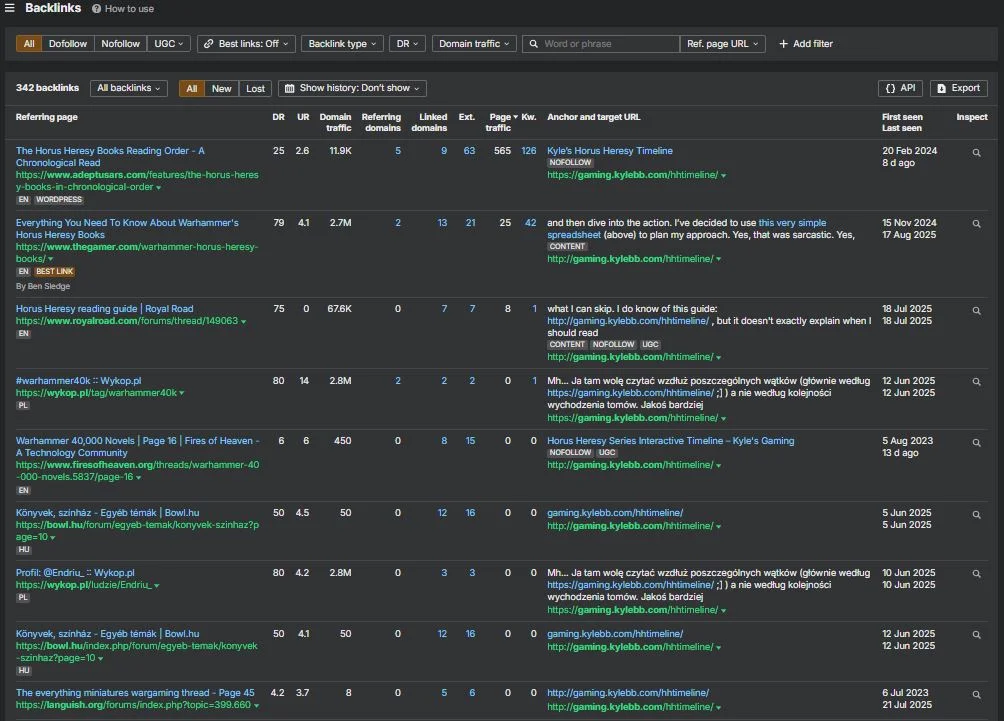Open Warhammer 40,000 Novels Page 16 link
Screen dimensions: 1004x721
tap(137, 447)
